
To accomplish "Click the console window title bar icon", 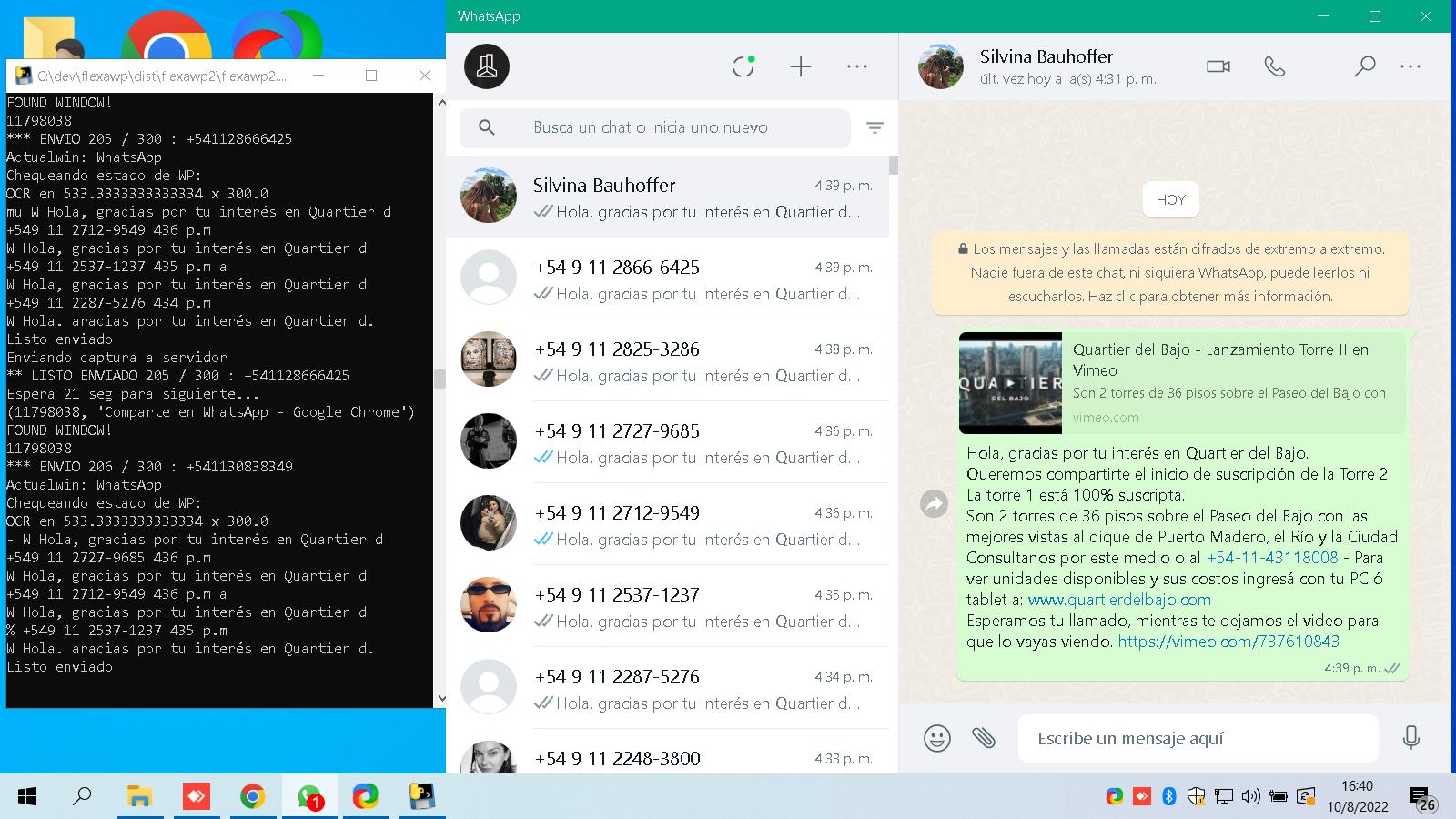I will [24, 76].
